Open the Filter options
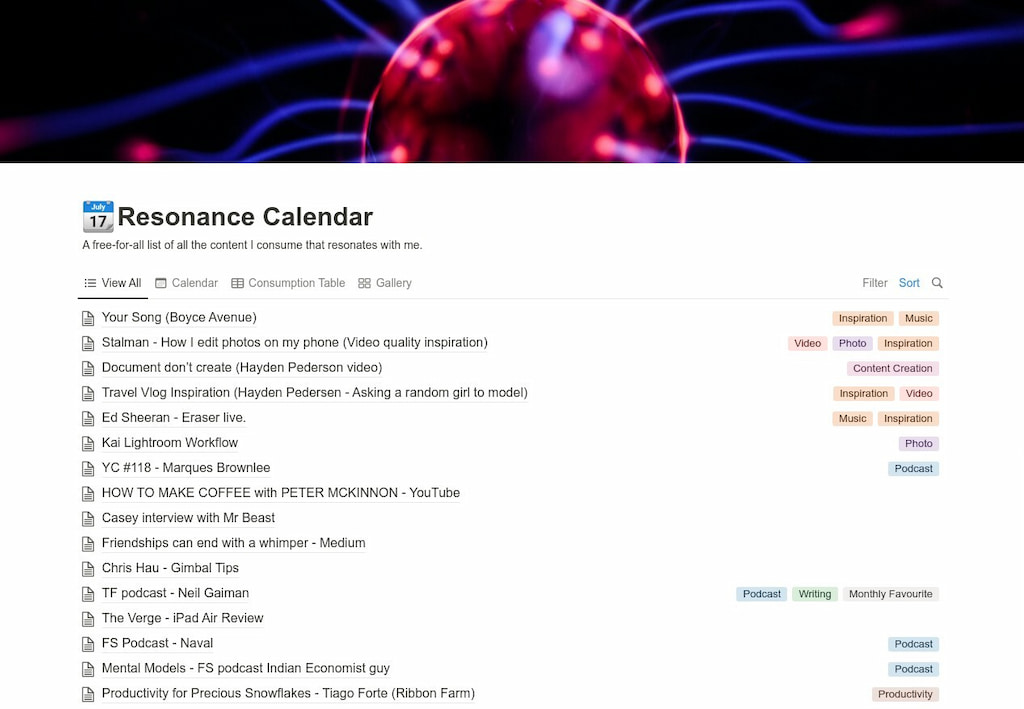 [x=874, y=283]
